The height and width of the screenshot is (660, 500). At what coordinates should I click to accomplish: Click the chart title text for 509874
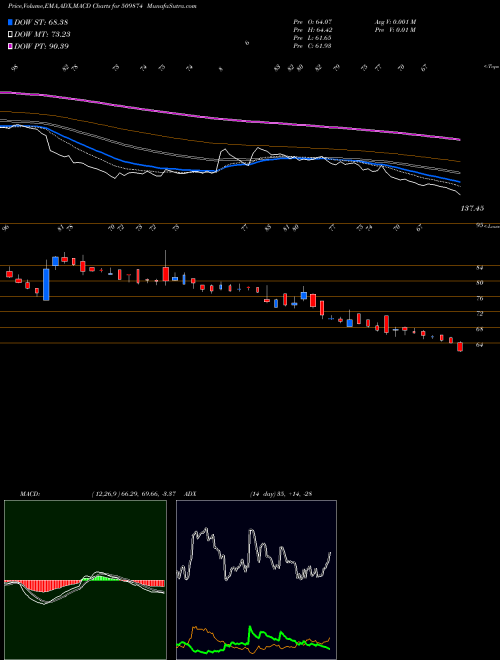pyautogui.click(x=102, y=6)
